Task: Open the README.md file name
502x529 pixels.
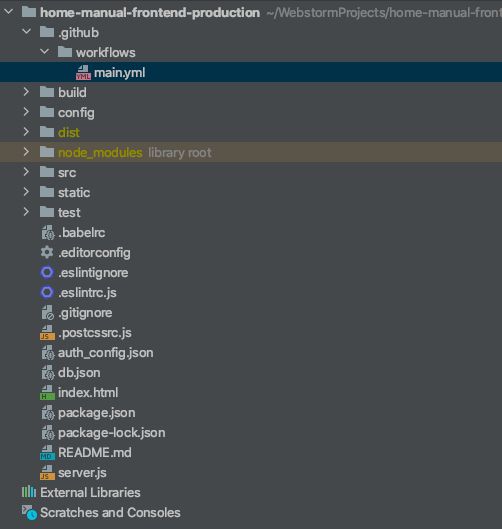Action: (95, 452)
